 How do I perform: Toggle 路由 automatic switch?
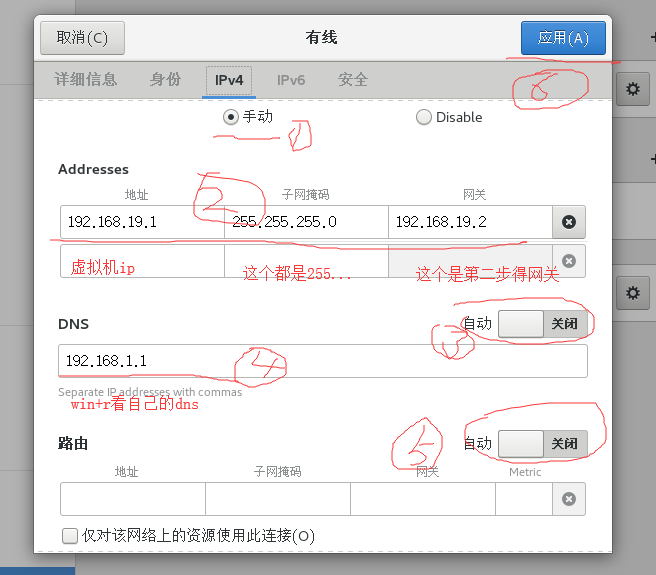(x=540, y=443)
